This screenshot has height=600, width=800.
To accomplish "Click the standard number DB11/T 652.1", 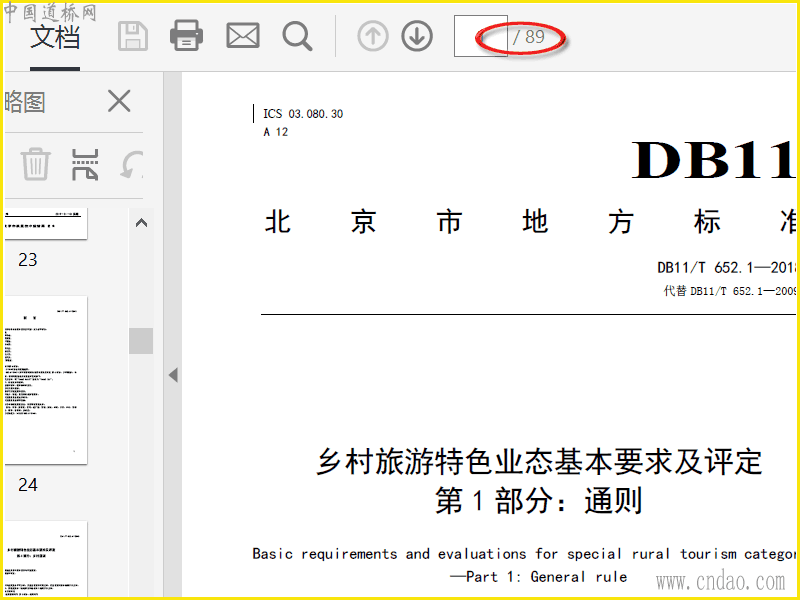I will pos(726,268).
